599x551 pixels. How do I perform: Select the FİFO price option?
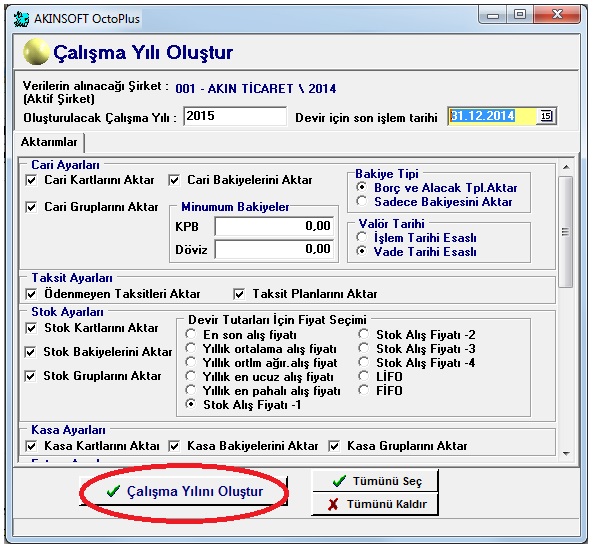click(364, 391)
